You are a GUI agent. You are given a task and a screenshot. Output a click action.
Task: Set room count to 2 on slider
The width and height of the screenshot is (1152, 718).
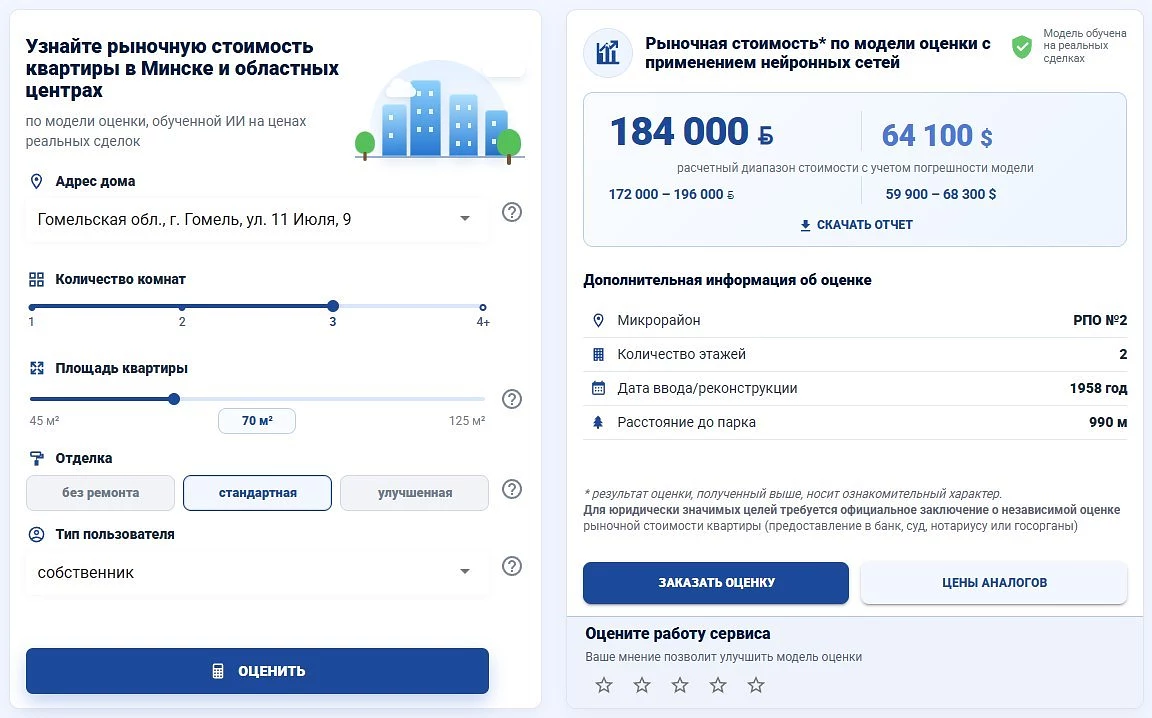point(182,307)
